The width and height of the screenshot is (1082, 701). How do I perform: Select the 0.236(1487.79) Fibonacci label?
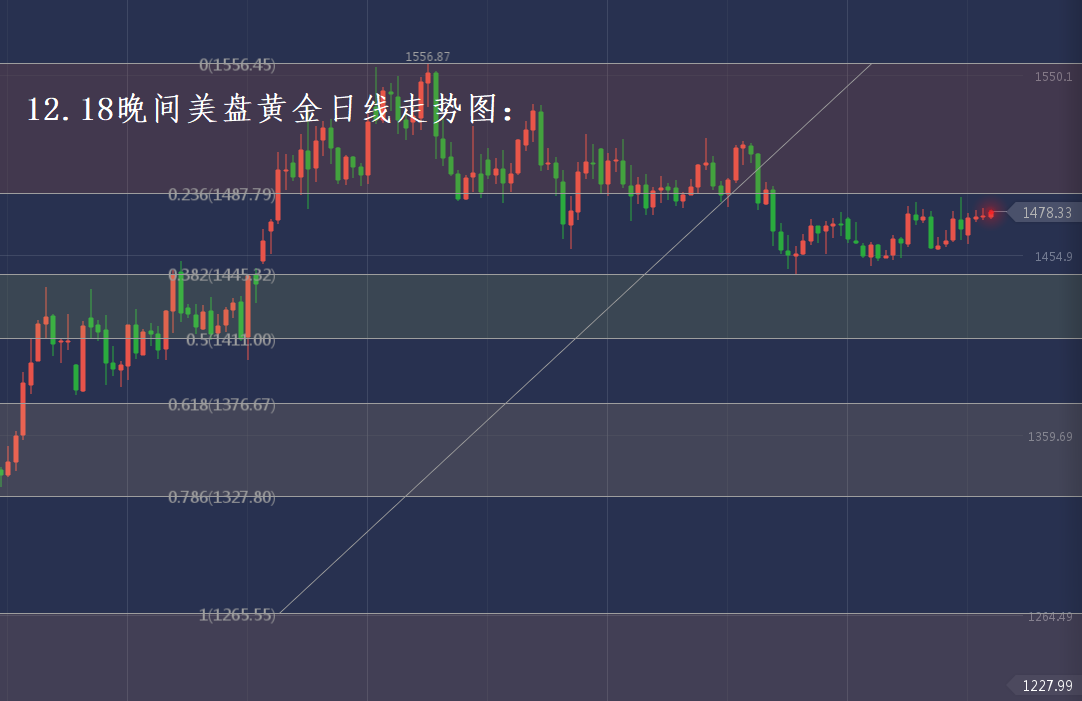pyautogui.click(x=221, y=195)
